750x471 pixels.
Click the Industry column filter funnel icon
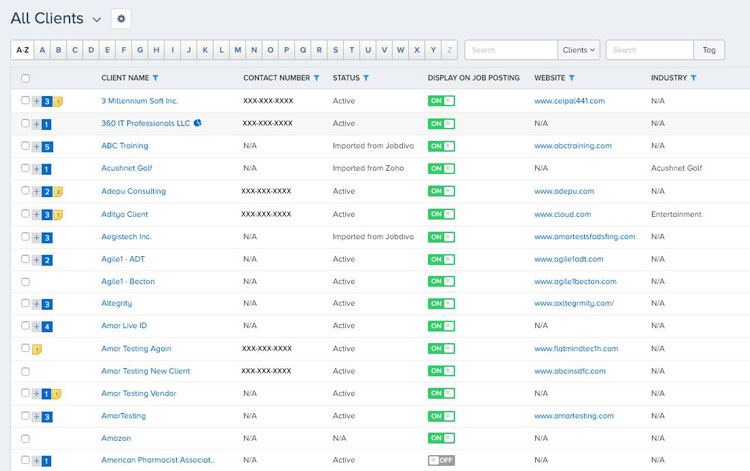(x=694, y=78)
